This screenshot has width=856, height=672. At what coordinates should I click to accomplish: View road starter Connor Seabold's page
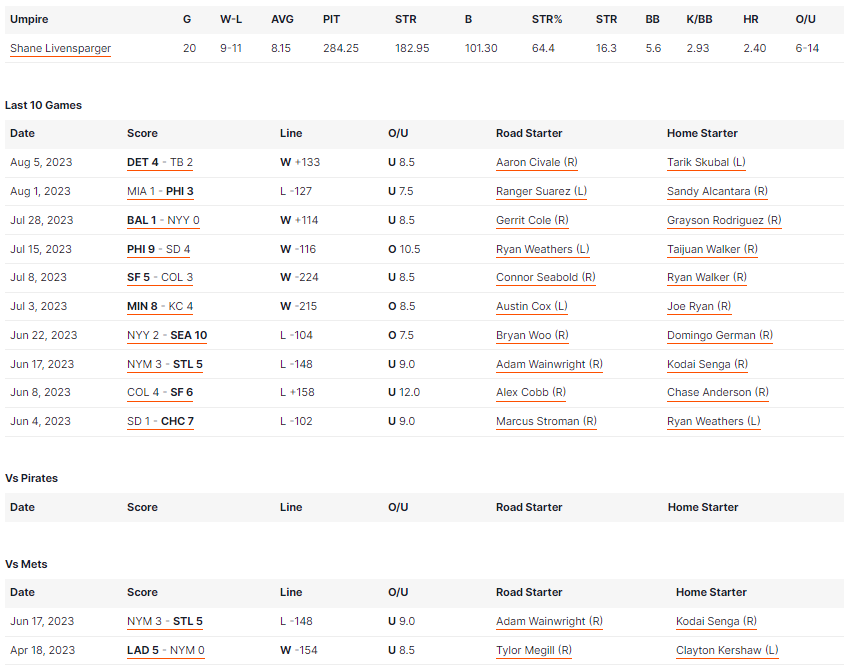546,277
